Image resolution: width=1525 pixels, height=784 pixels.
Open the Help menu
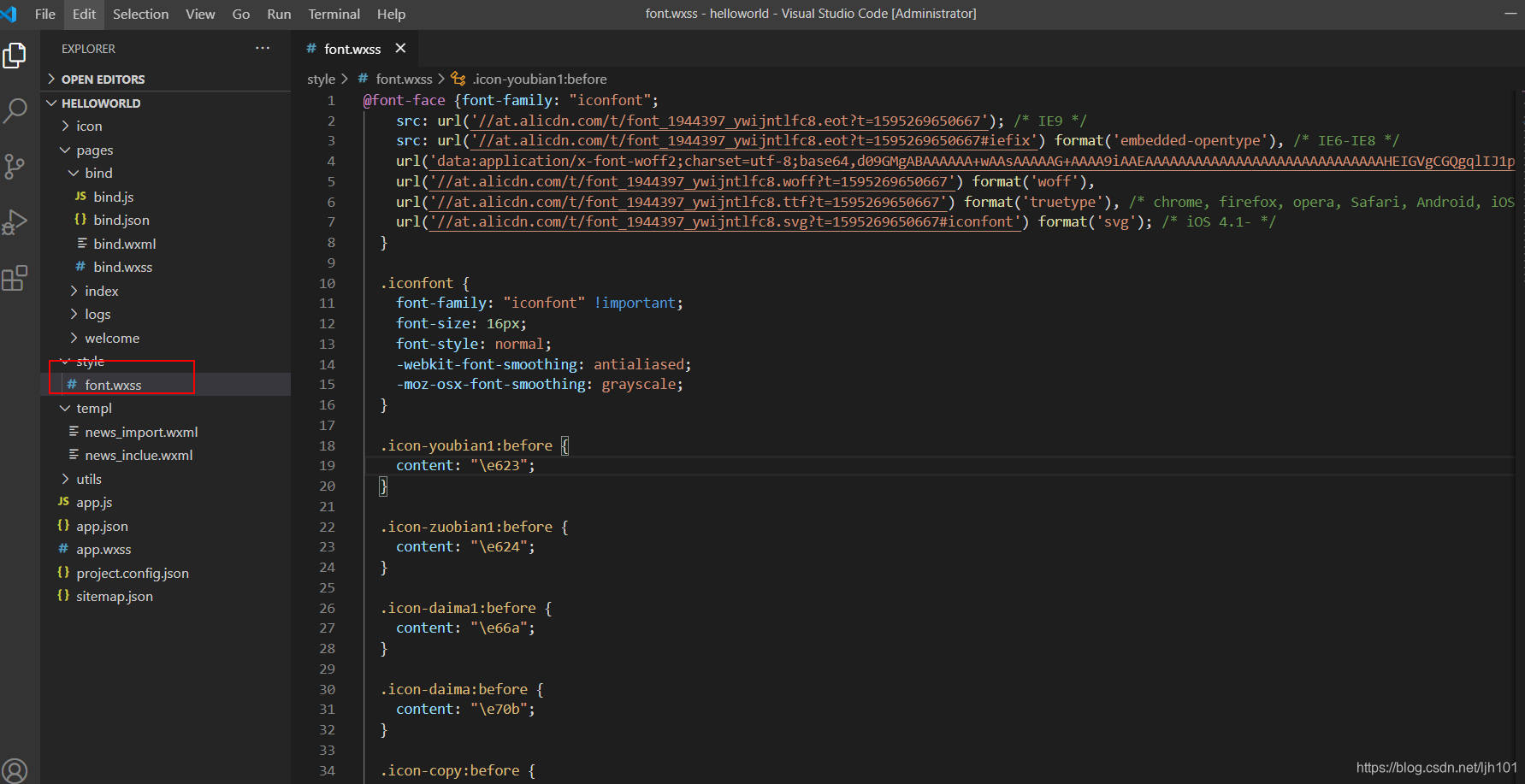point(391,14)
